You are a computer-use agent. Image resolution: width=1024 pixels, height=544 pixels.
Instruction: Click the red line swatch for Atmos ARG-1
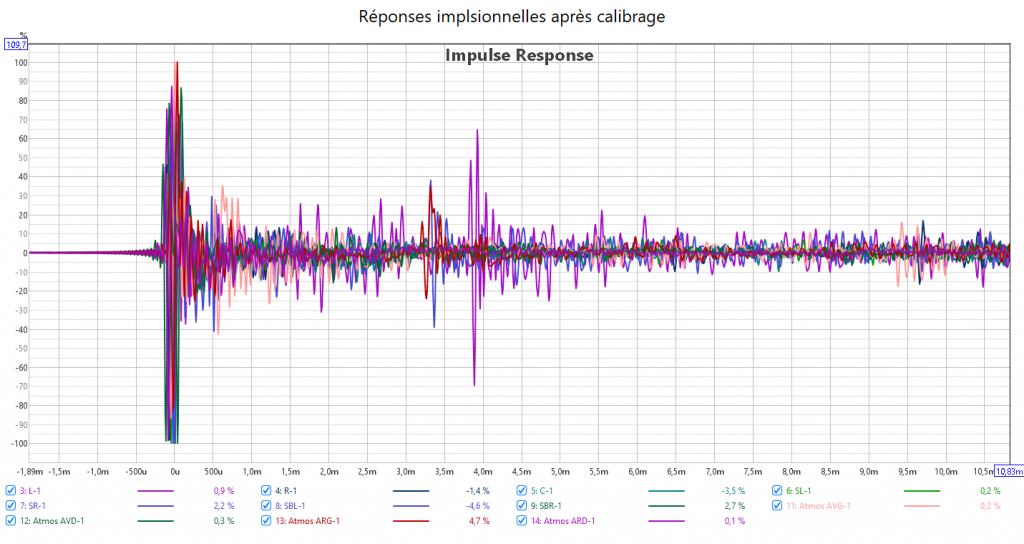coord(411,522)
